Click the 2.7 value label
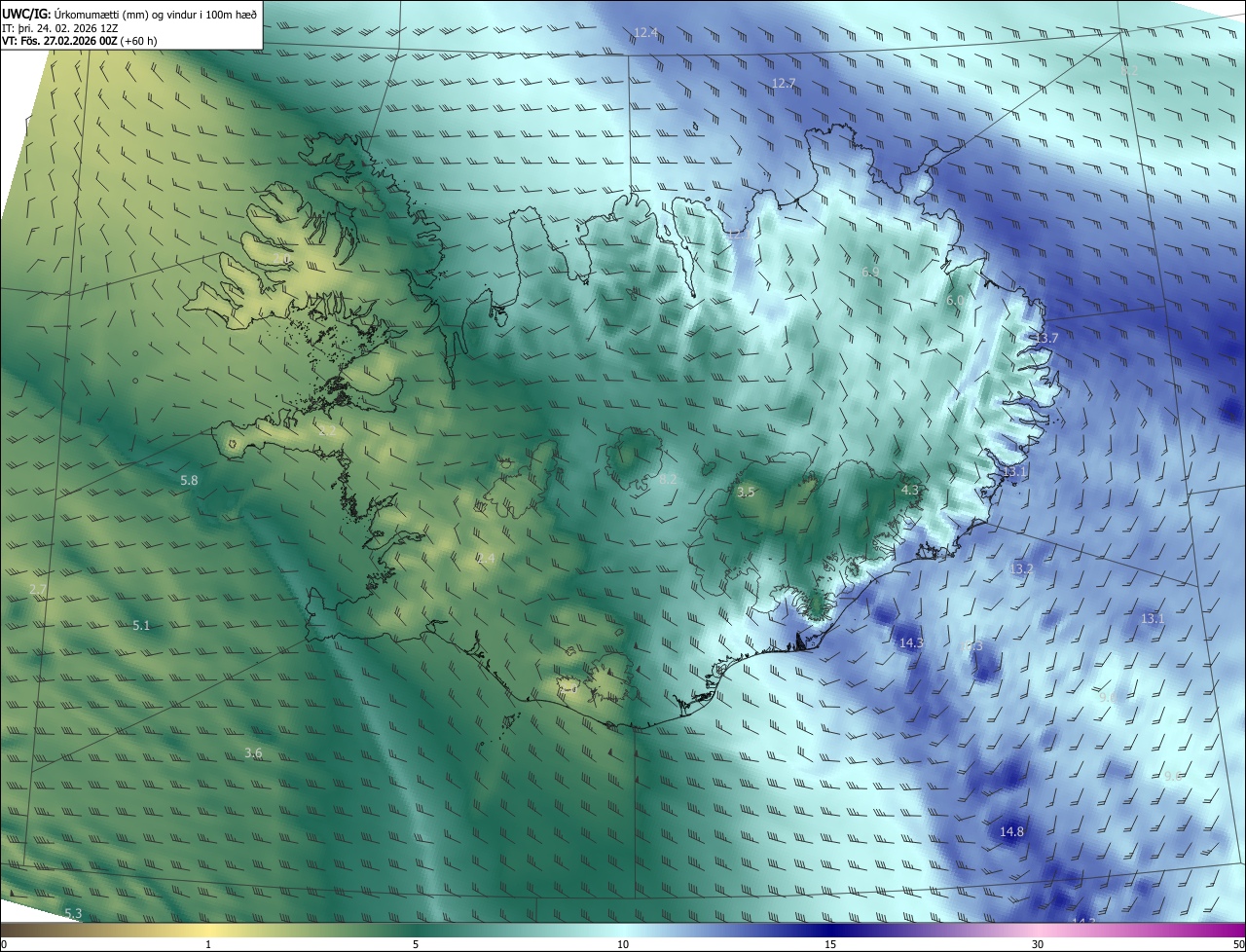 click(x=38, y=589)
